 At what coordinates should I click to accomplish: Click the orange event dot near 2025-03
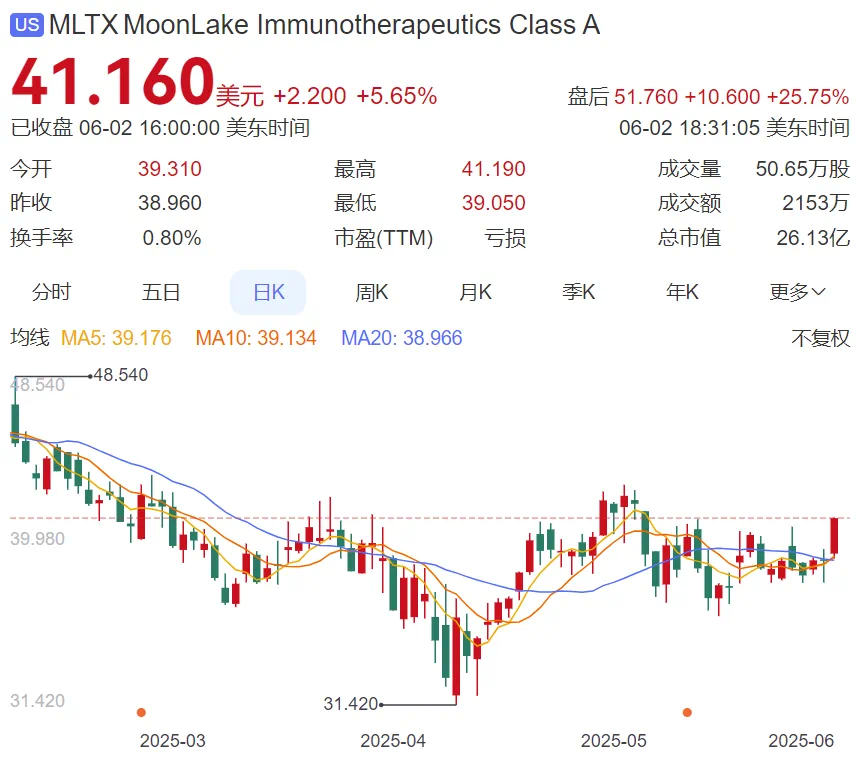[x=141, y=712]
